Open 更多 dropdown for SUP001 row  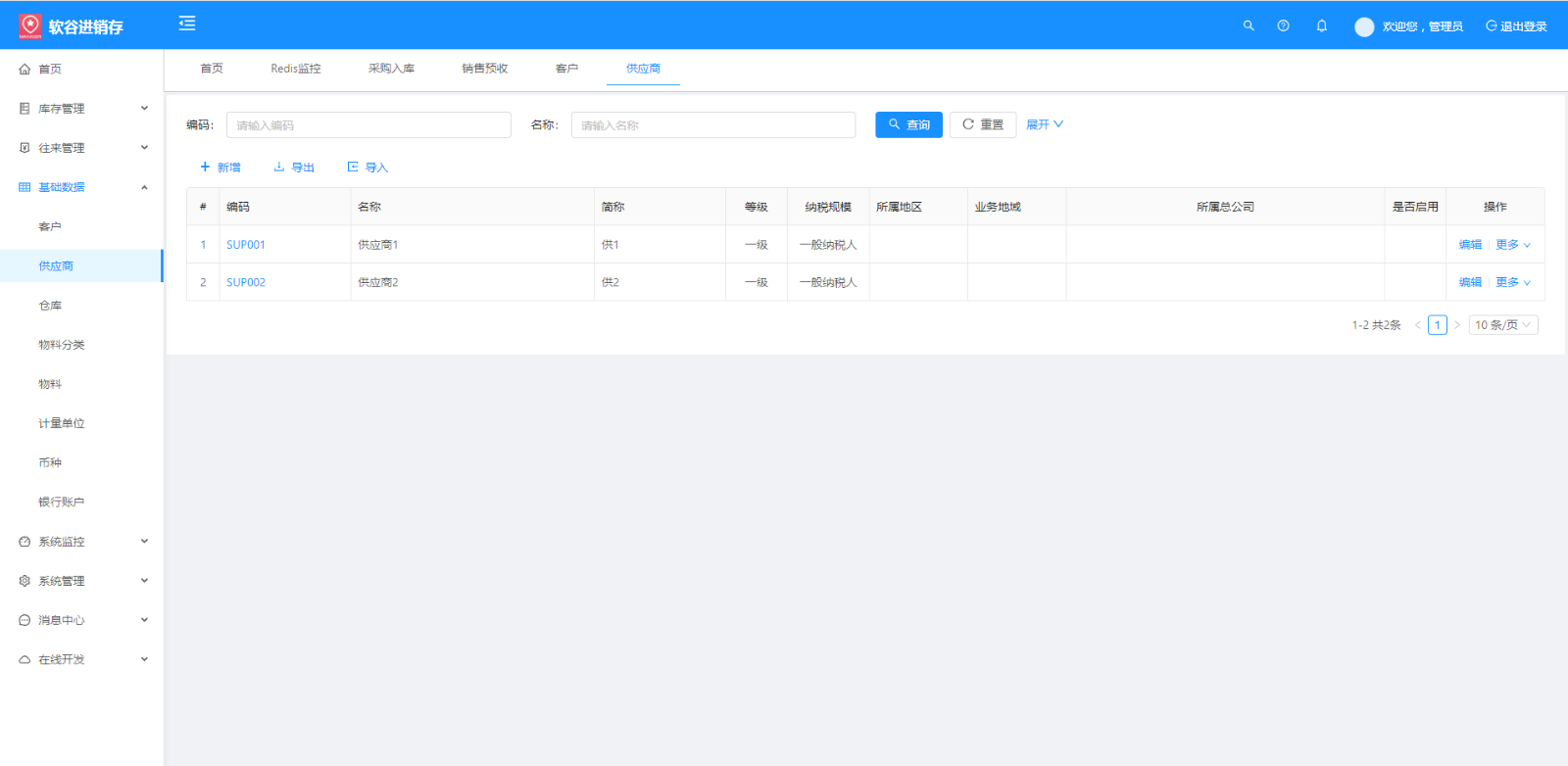(1512, 245)
